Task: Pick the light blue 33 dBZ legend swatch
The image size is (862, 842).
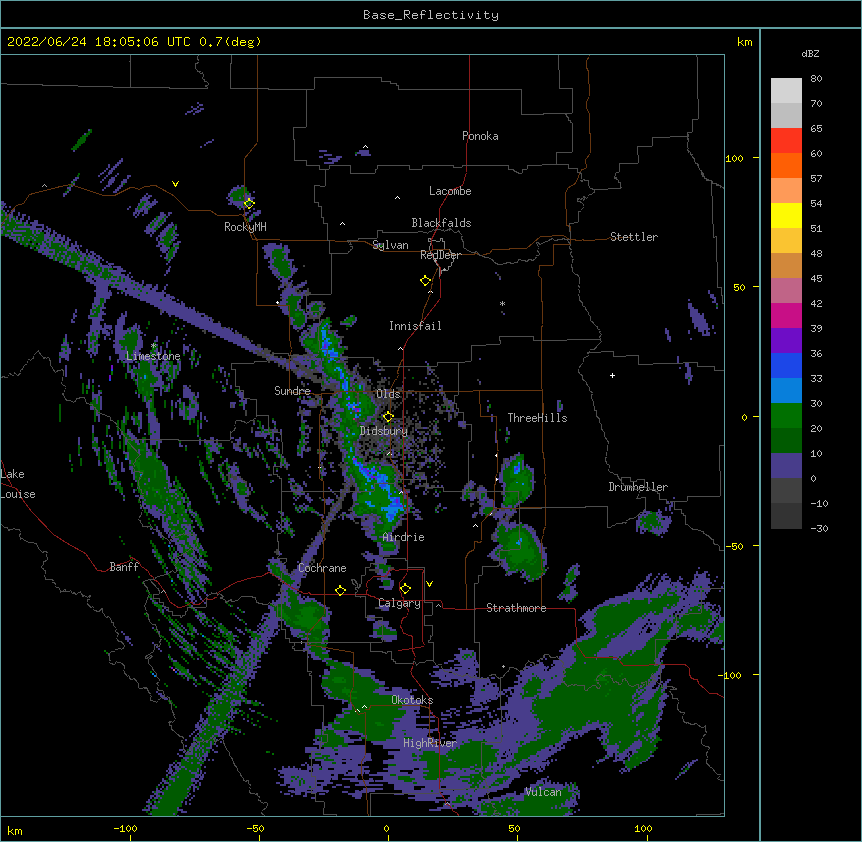Action: coord(786,390)
